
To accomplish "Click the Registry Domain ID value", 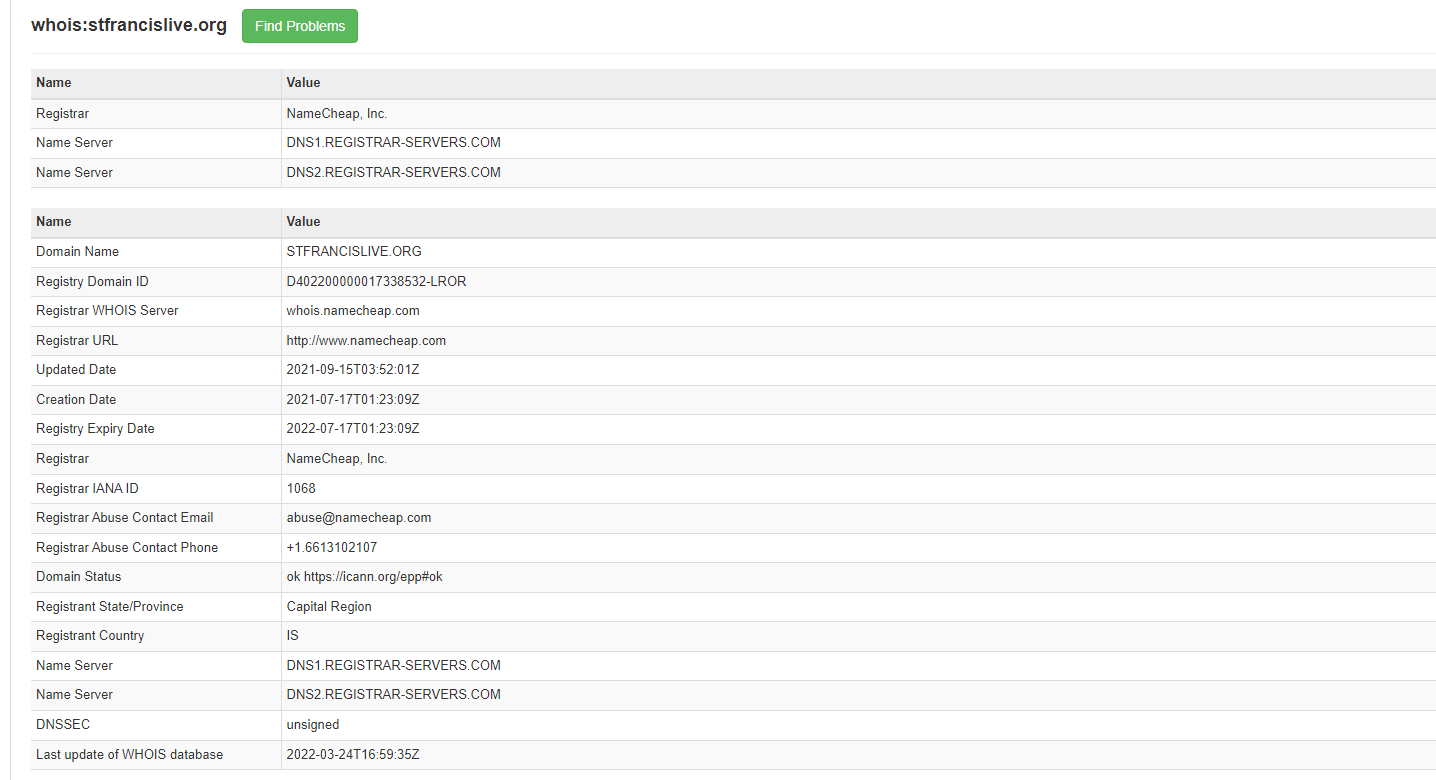I will tap(376, 282).
